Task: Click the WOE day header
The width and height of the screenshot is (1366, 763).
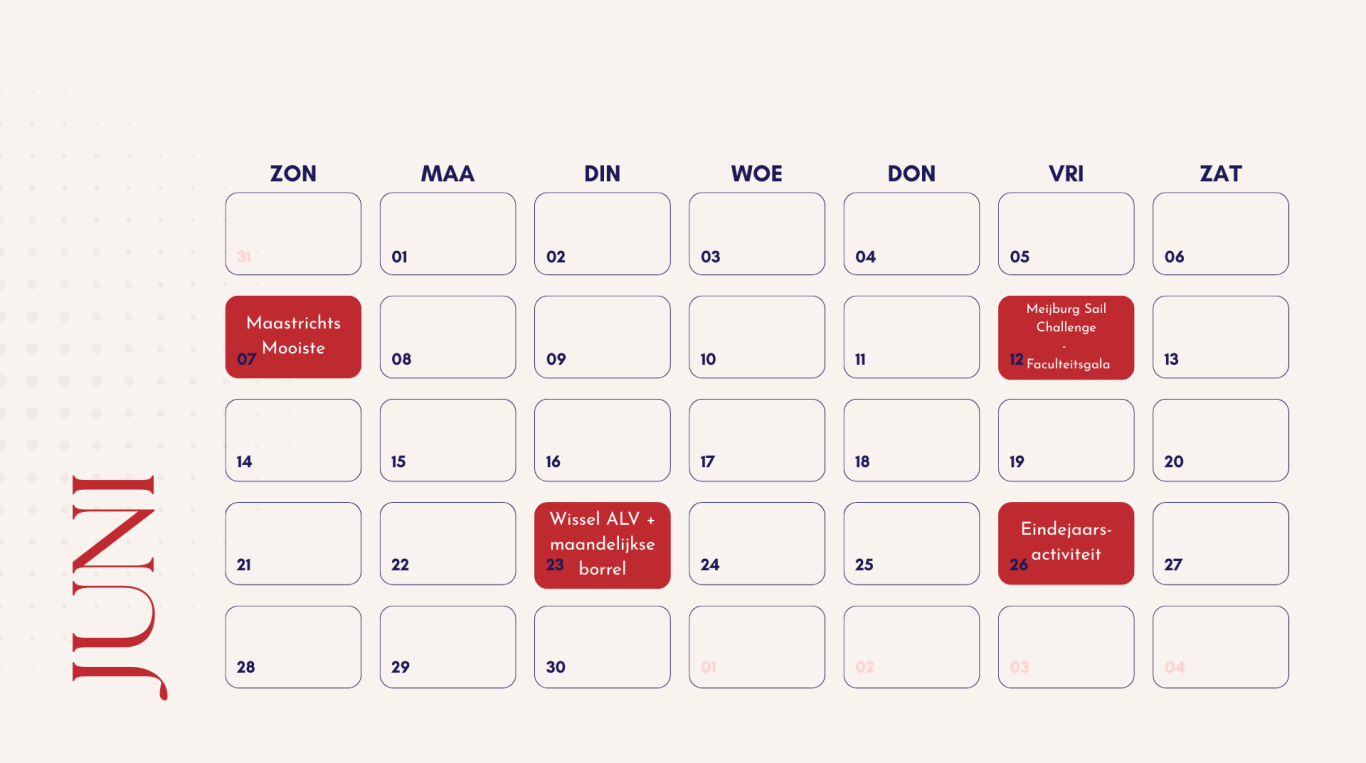Action: 757,174
